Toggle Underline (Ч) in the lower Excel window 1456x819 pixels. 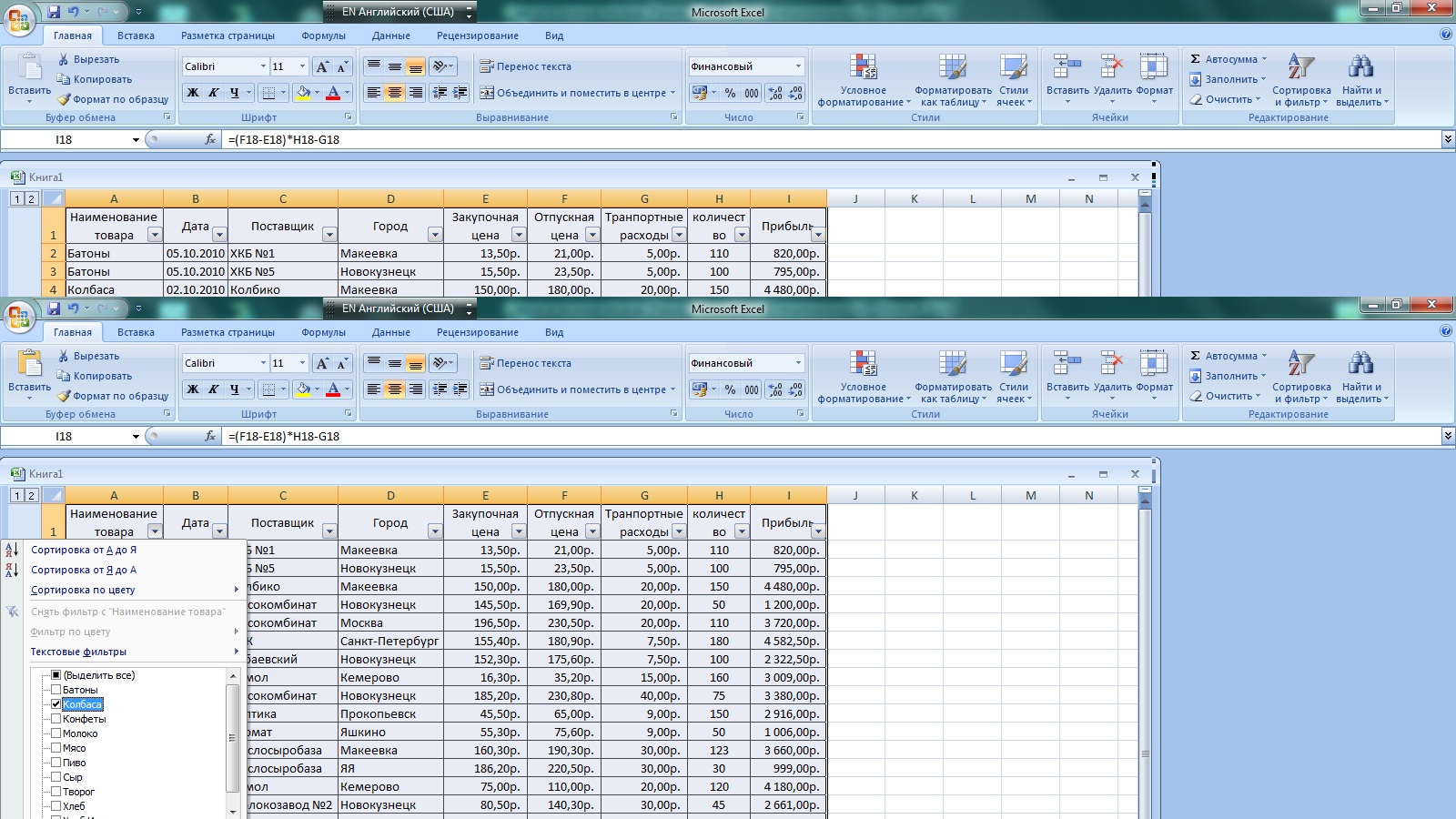234,389
